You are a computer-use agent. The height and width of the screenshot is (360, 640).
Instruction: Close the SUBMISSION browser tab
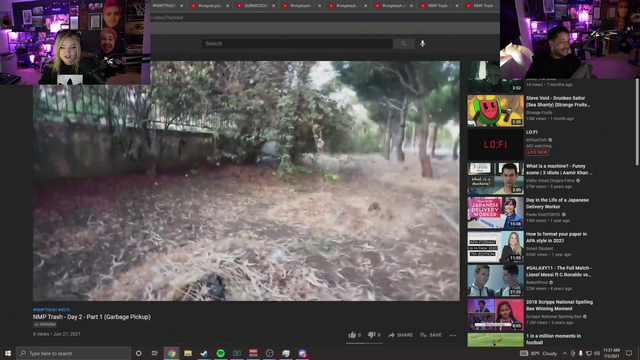tap(273, 6)
